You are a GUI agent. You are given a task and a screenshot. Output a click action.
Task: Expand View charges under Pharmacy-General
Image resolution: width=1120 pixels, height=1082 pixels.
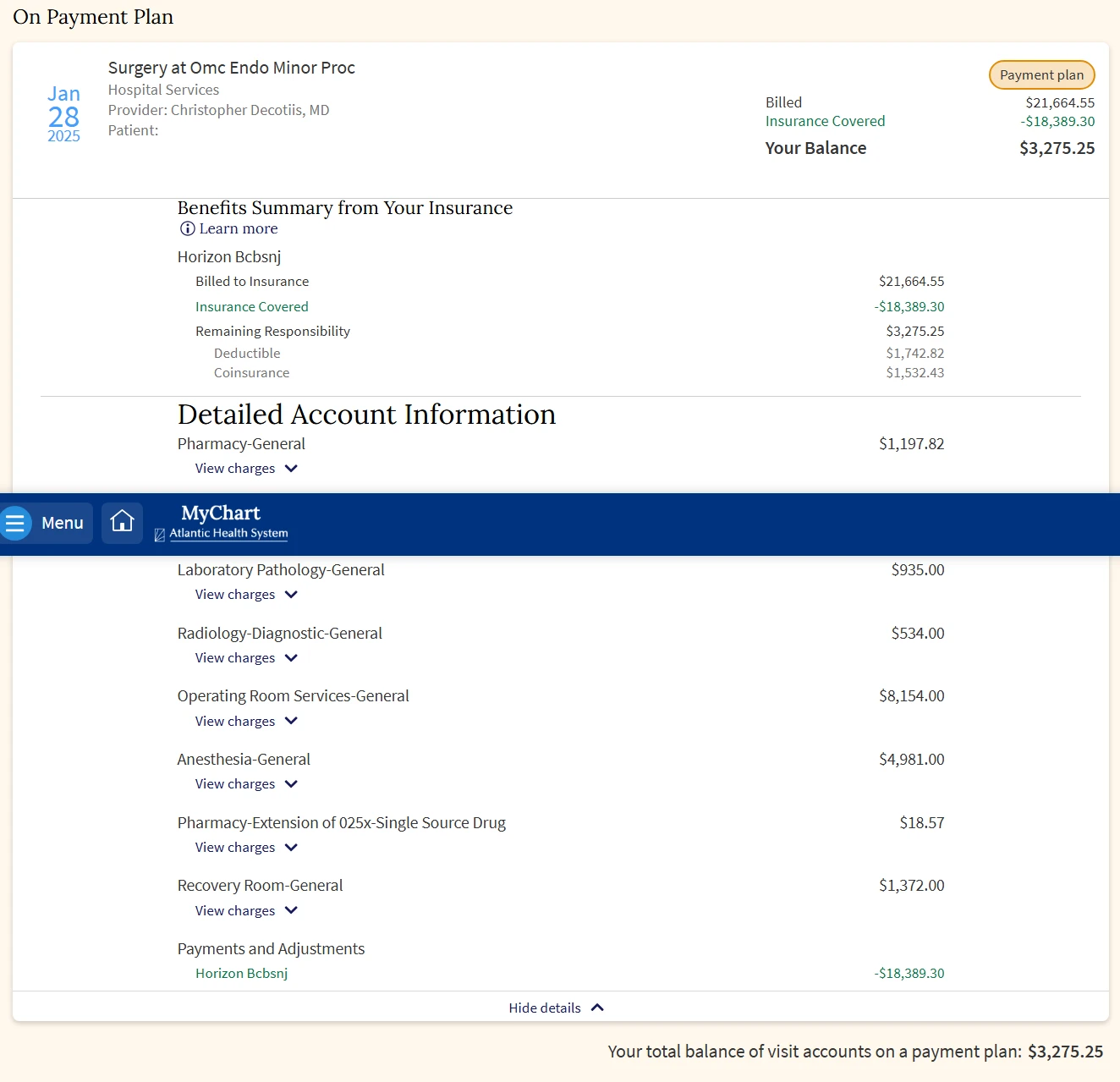coord(246,469)
